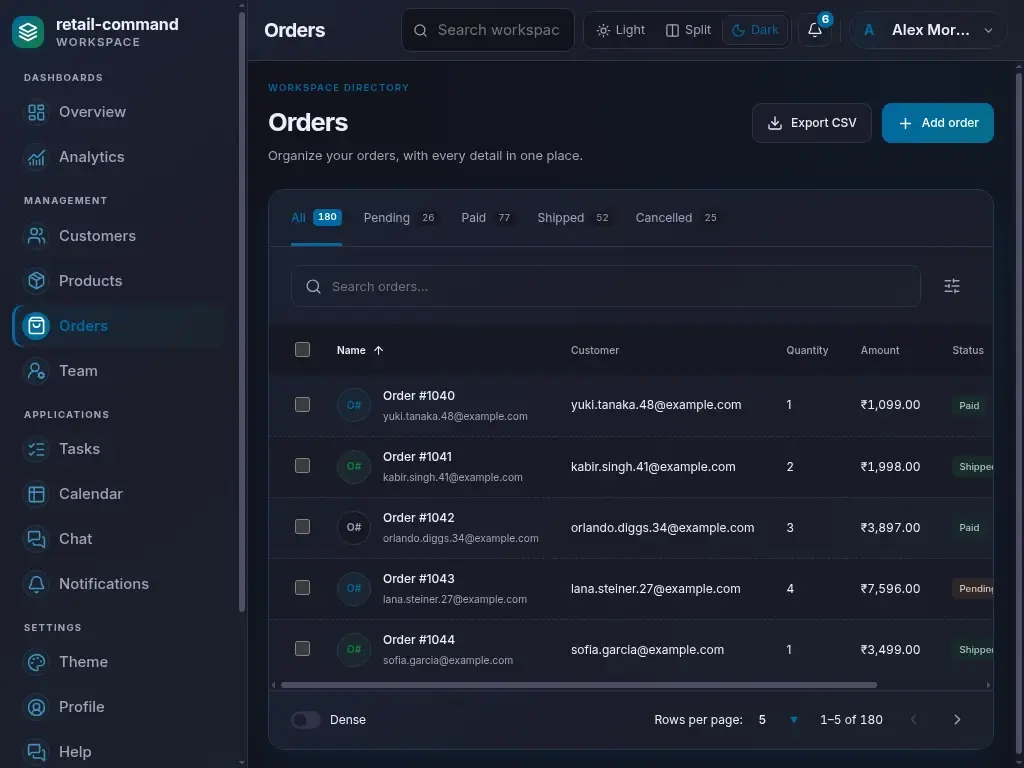This screenshot has height=768, width=1024.
Task: Click the Export CSV button
Action: (x=812, y=123)
